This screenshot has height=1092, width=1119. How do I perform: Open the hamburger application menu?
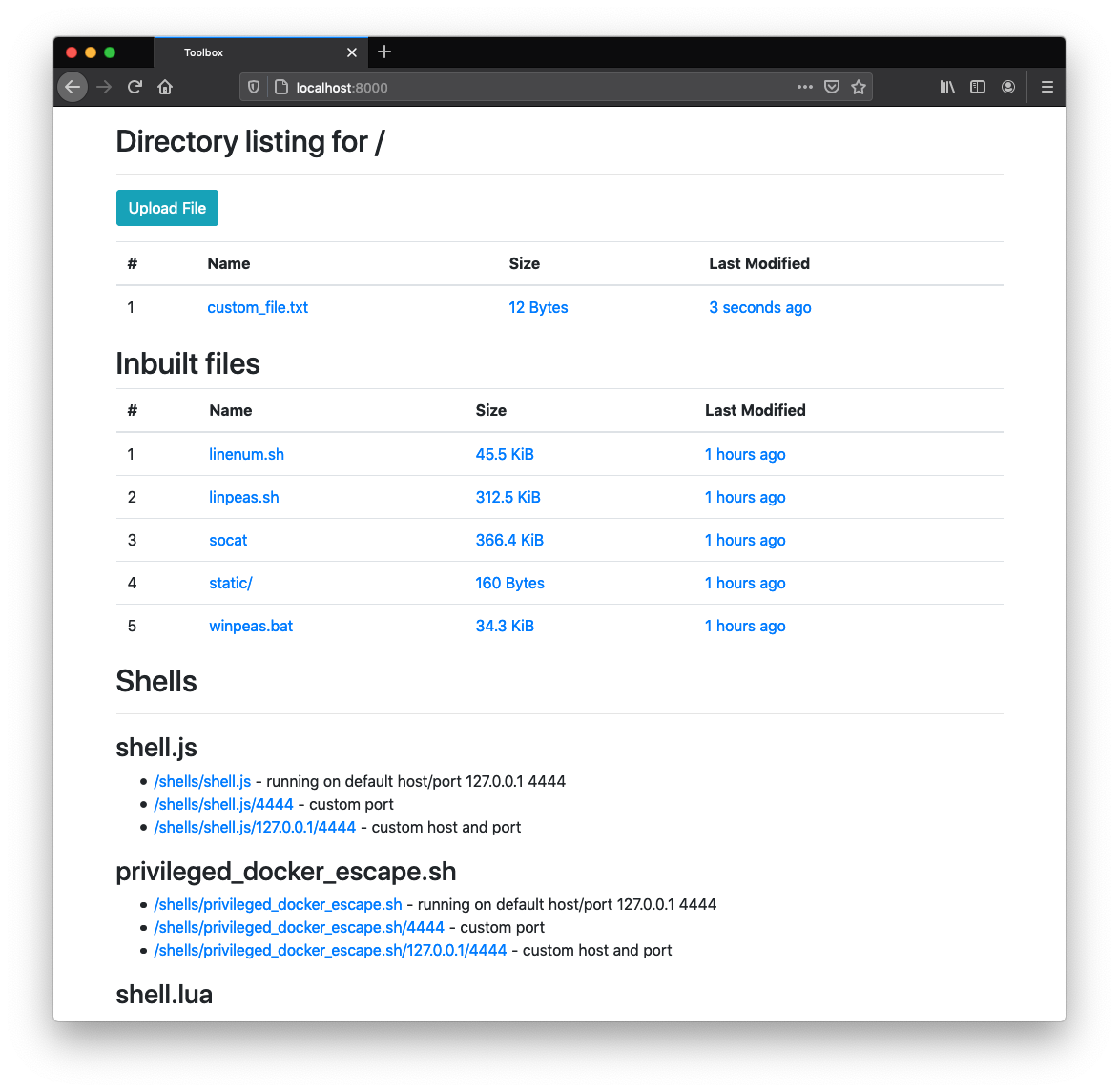point(1046,87)
